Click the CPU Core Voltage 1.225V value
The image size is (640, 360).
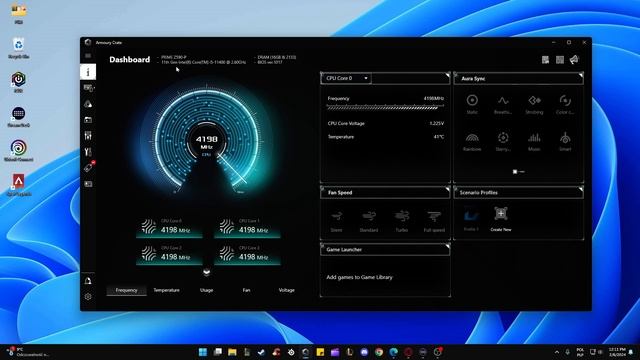click(436, 123)
